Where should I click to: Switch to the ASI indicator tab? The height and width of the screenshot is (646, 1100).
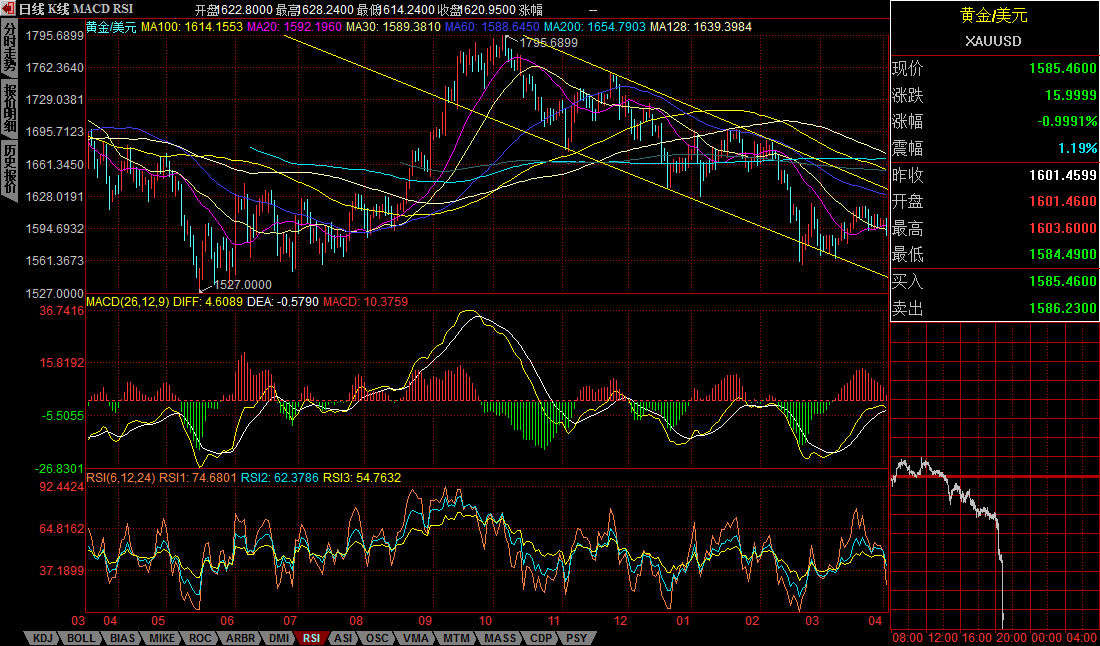pyautogui.click(x=344, y=638)
